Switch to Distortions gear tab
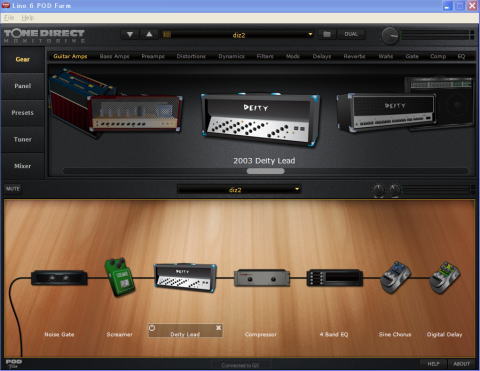 click(191, 56)
